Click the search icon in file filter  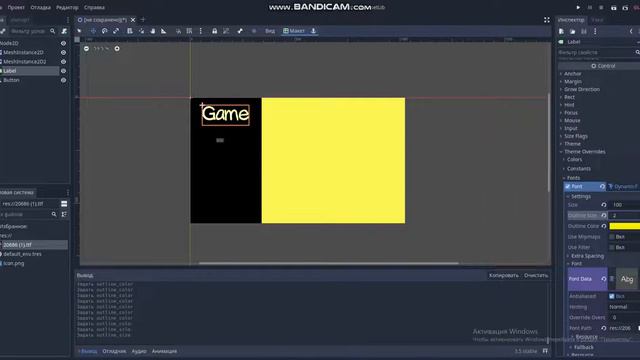pos(54,214)
